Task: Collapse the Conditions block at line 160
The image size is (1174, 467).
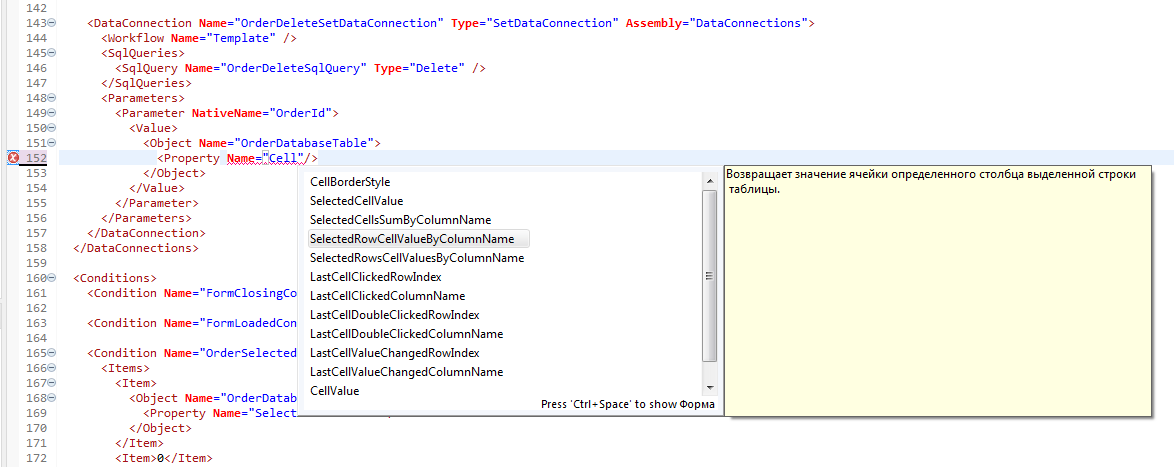Action: pyautogui.click(x=52, y=278)
